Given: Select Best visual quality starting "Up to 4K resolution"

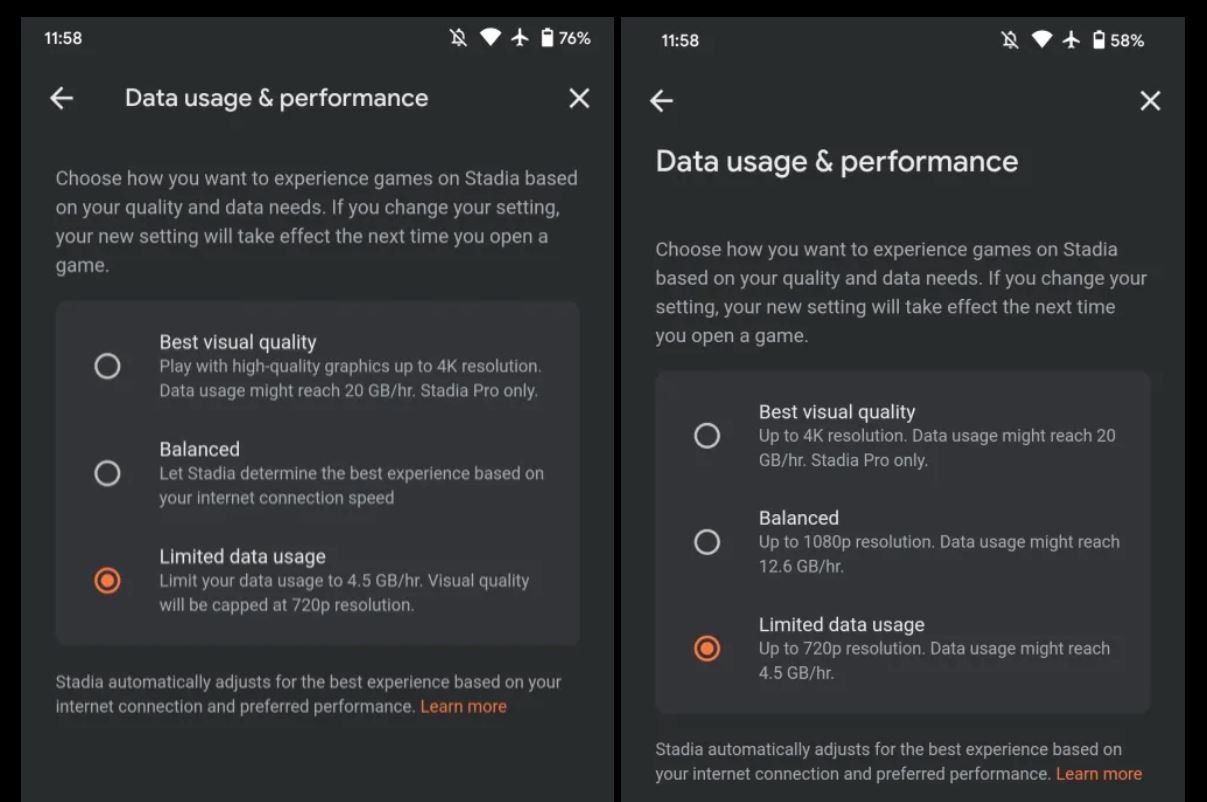Looking at the screenshot, I should (707, 435).
